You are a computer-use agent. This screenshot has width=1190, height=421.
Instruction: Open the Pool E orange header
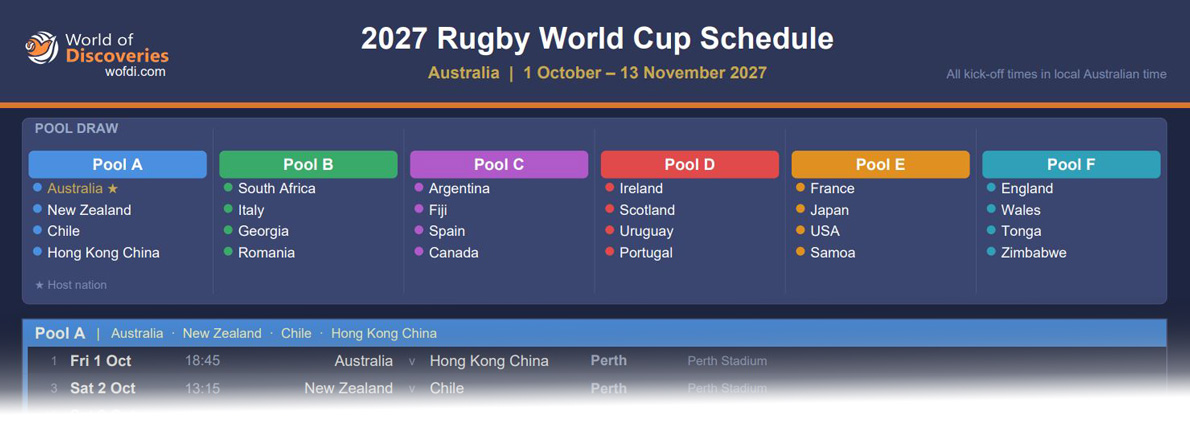pos(880,165)
